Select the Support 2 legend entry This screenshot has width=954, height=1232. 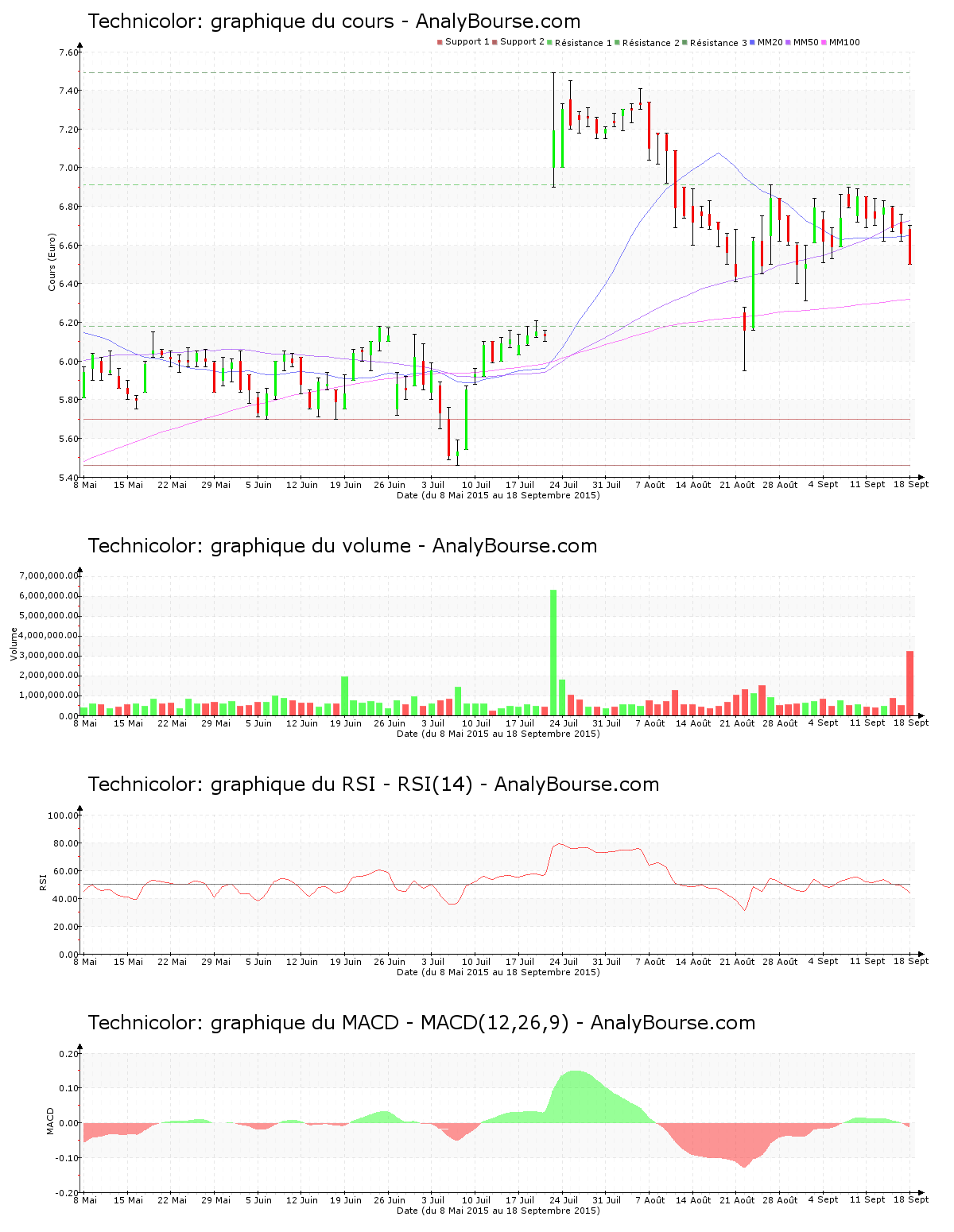coord(522,42)
